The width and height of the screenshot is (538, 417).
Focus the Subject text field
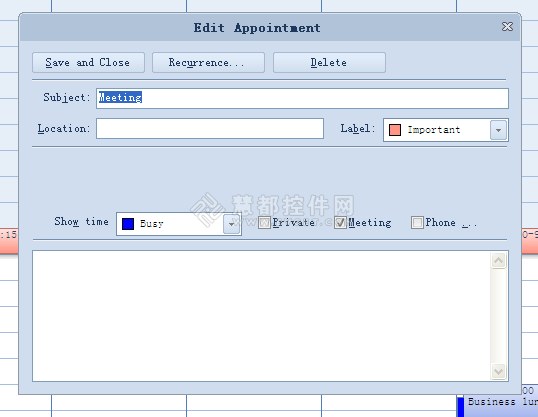coord(302,98)
